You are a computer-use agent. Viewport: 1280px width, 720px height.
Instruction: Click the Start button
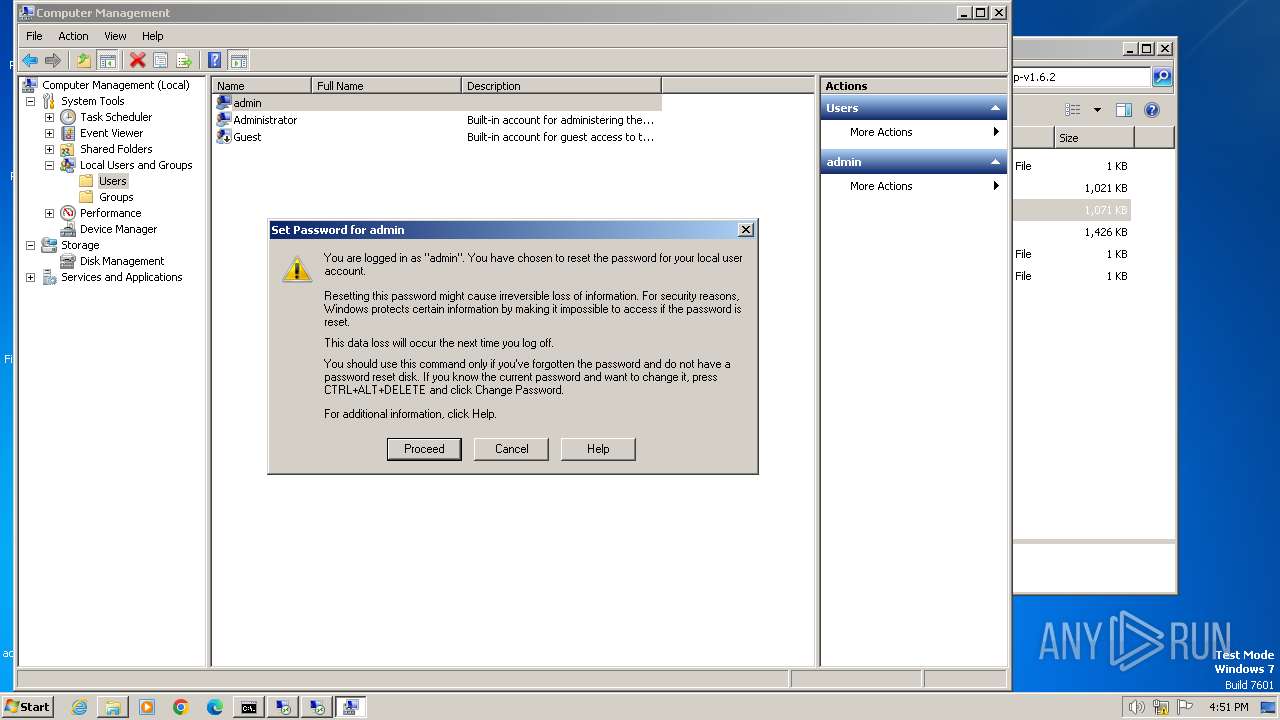coord(28,707)
